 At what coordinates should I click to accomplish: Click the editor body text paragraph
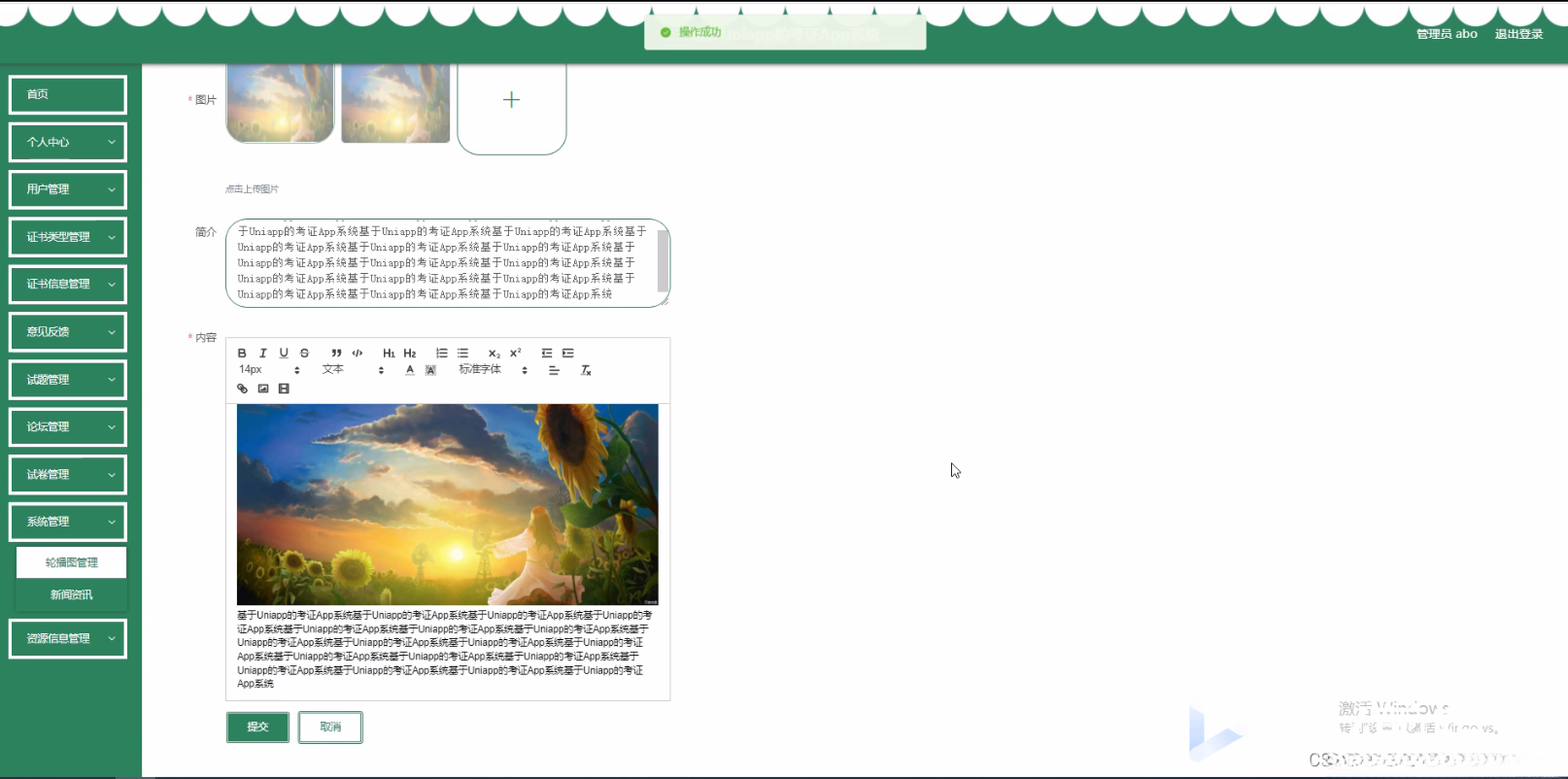[x=444, y=649]
